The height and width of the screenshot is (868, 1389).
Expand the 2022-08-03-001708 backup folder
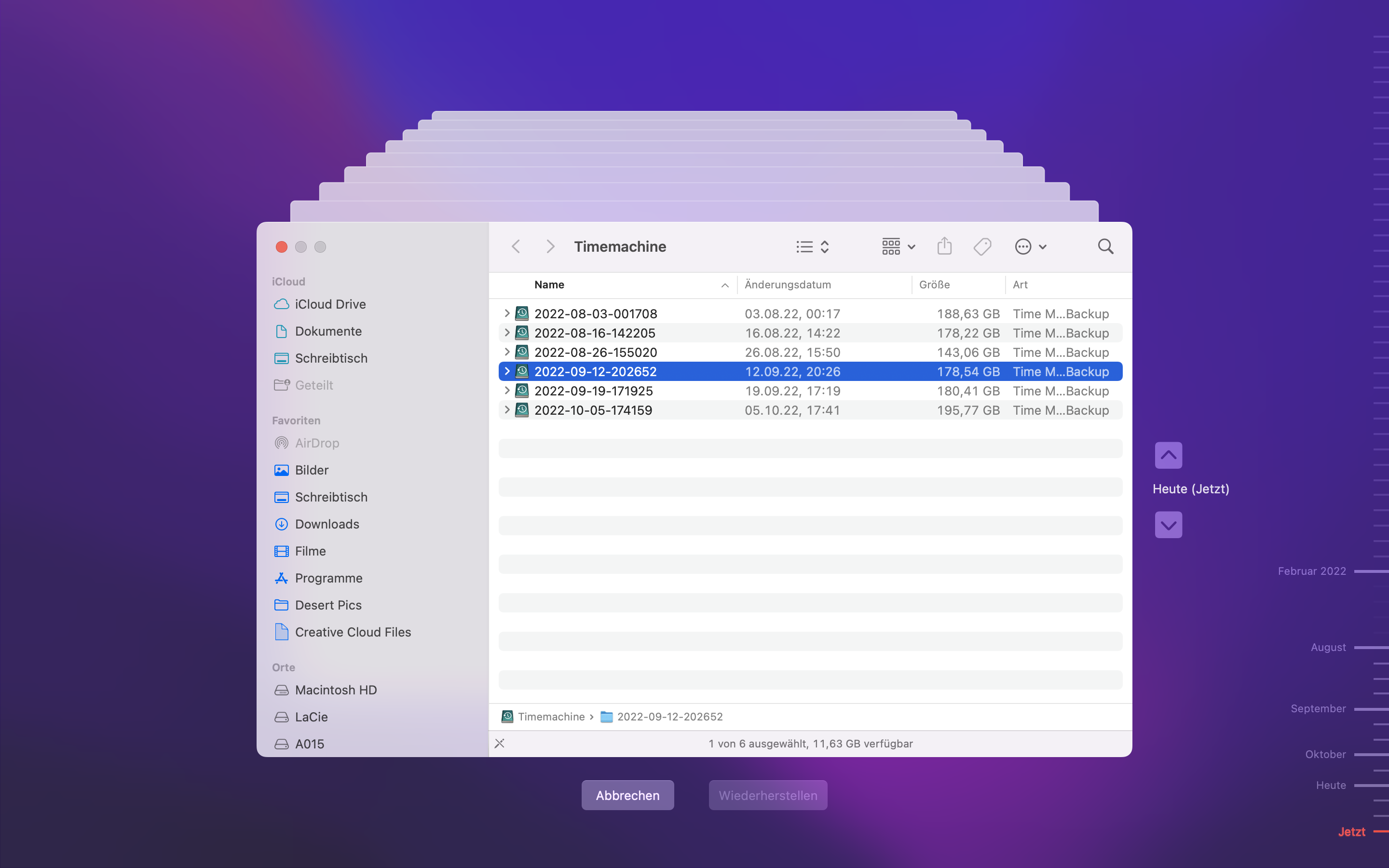coord(507,313)
